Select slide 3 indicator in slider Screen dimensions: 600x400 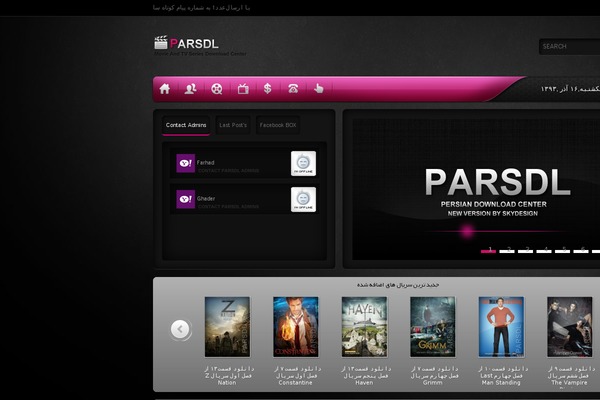tap(525, 250)
